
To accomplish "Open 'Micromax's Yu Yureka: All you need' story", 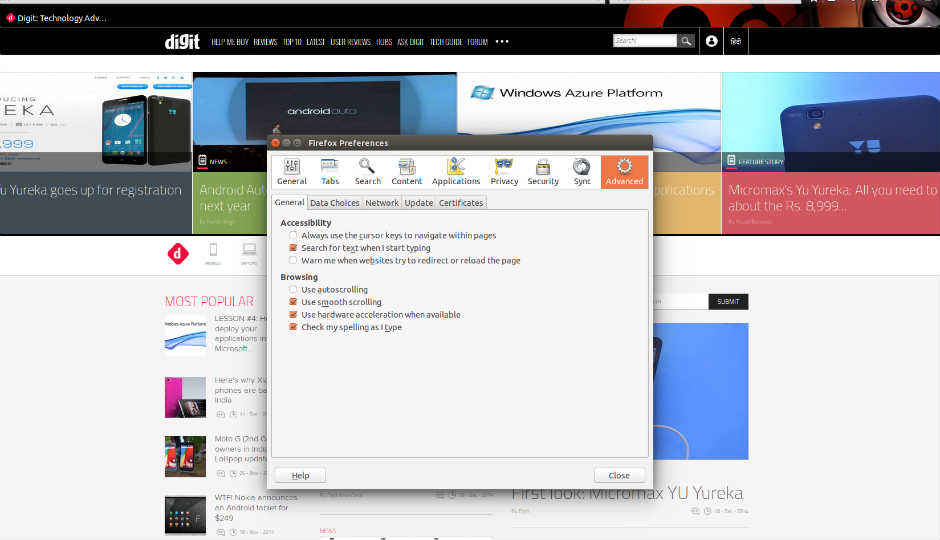I will pos(832,198).
